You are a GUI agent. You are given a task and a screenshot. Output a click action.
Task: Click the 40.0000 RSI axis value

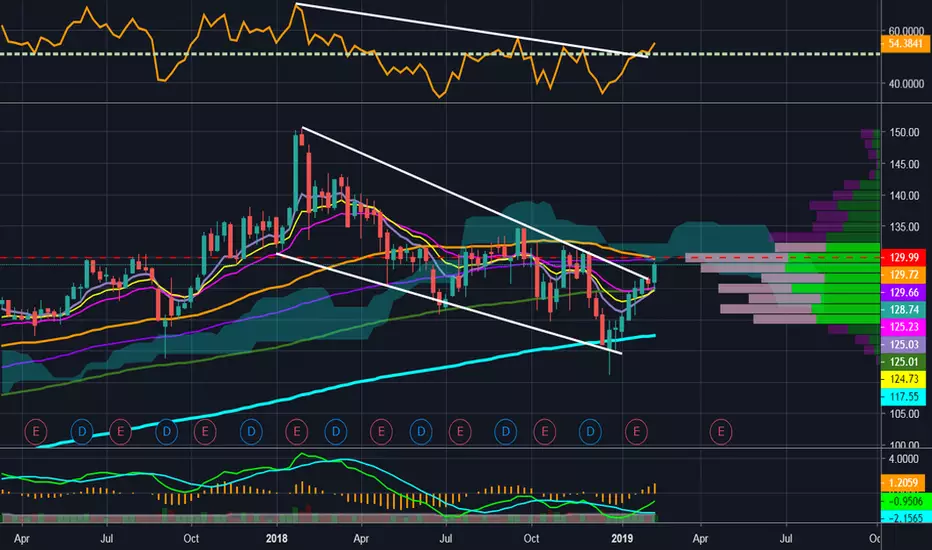point(906,84)
